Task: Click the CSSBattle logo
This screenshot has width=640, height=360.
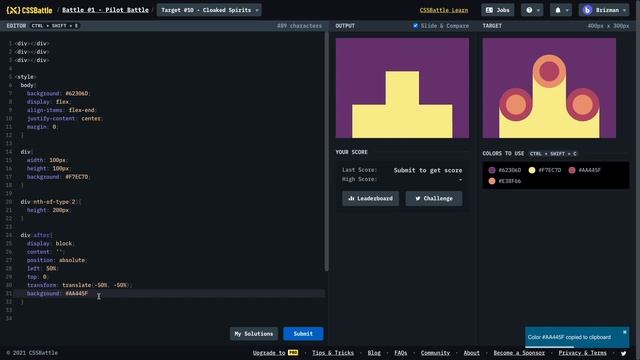Action: pos(29,10)
